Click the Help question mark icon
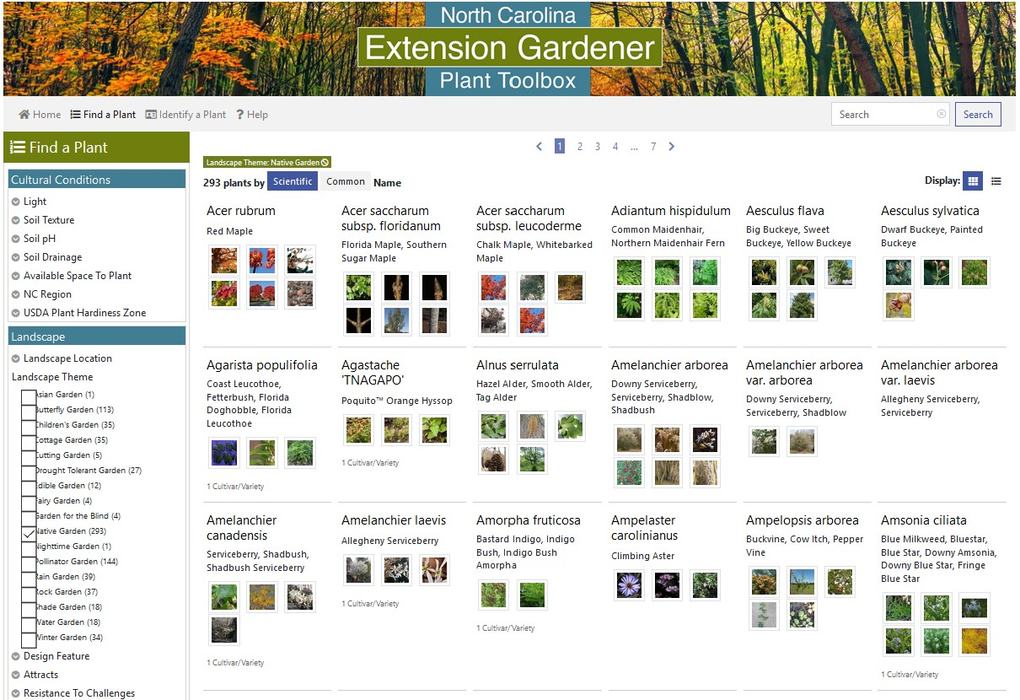The image size is (1020, 700). pos(240,114)
